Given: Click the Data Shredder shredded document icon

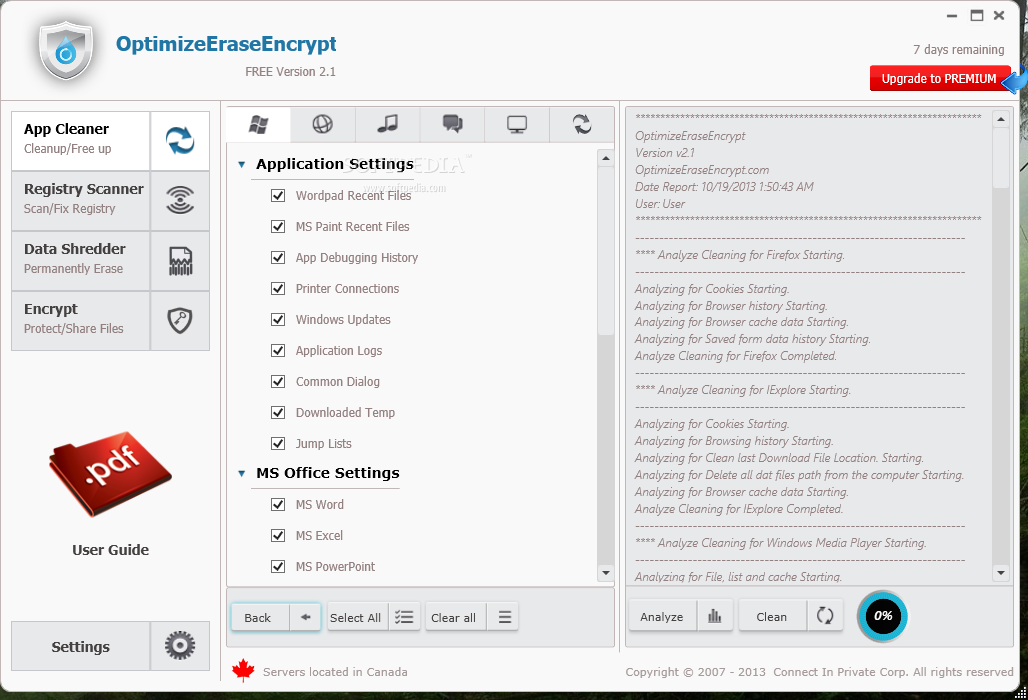Looking at the screenshot, I should [180, 261].
